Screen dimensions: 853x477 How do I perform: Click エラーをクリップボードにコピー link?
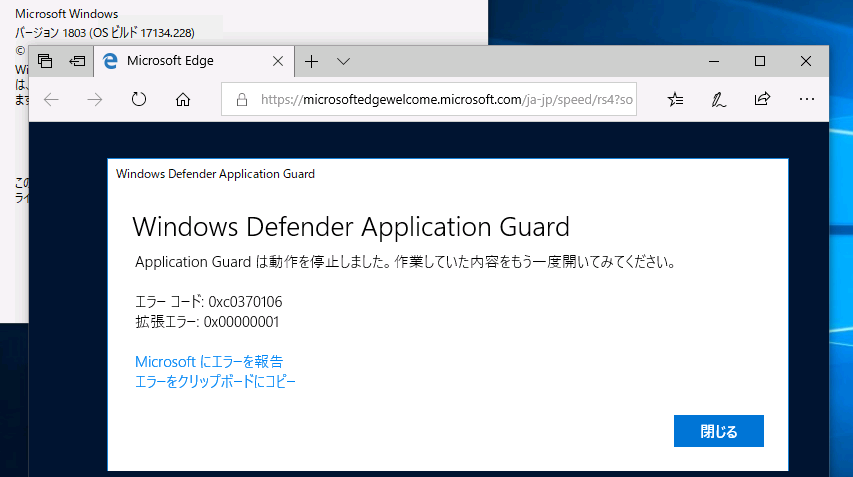[215, 381]
